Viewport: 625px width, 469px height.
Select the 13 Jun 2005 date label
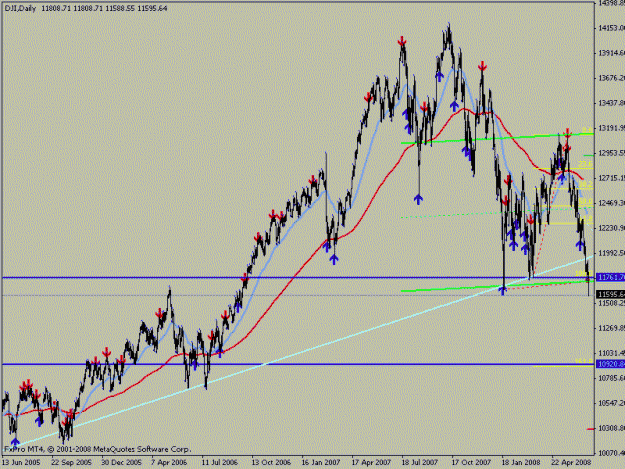click(21, 463)
